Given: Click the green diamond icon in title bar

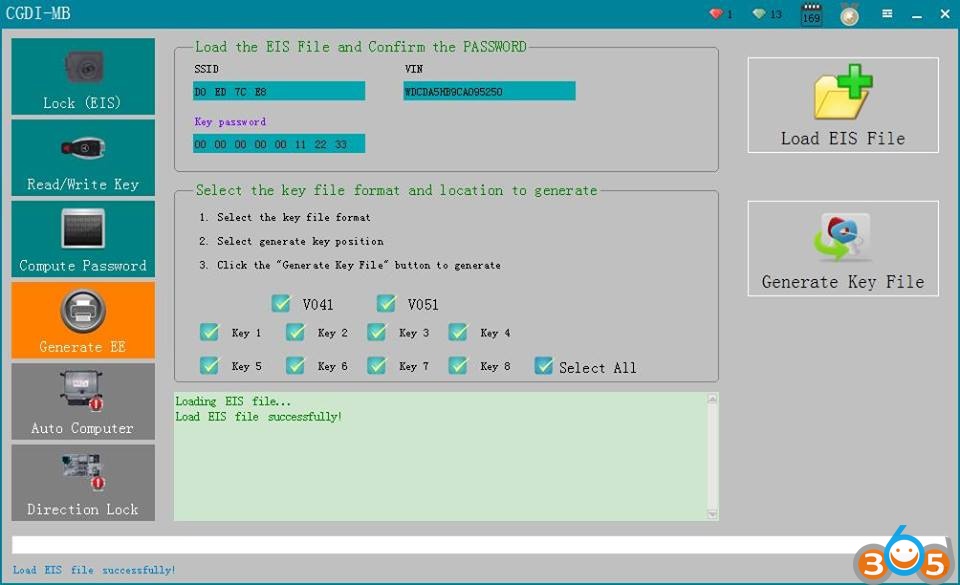Looking at the screenshot, I should pos(760,14).
